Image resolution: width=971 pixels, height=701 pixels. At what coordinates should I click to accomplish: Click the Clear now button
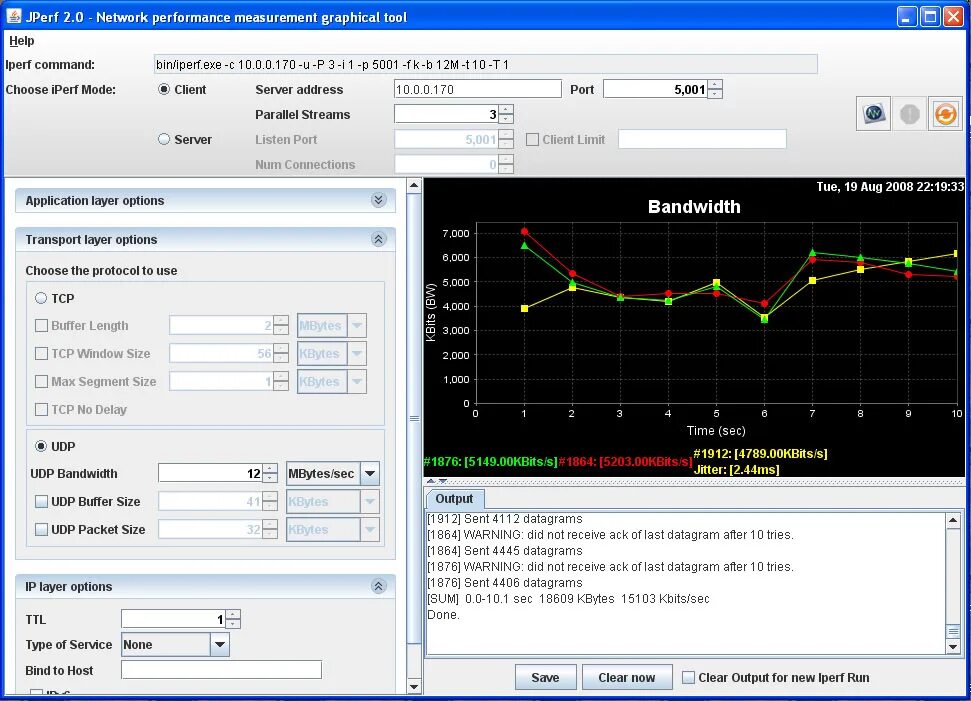(627, 677)
